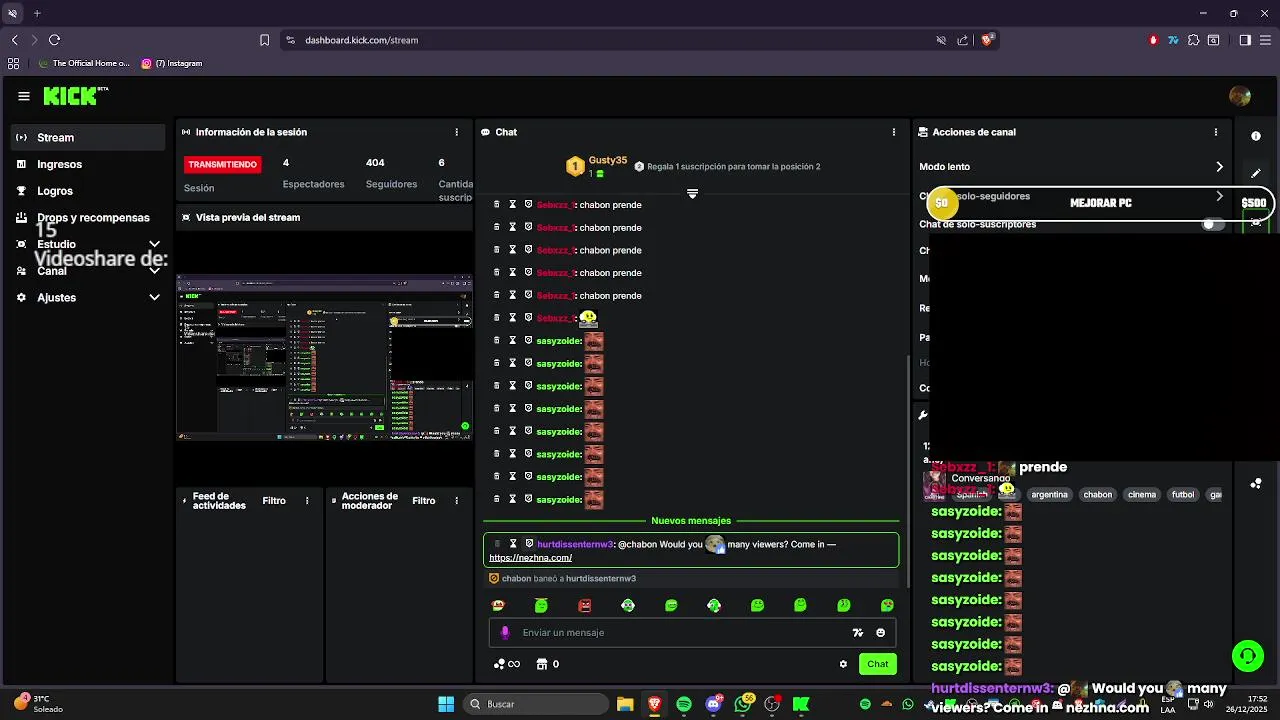Screen dimensions: 1280x720
Task: Send message with the green Chat button
Action: point(878,664)
